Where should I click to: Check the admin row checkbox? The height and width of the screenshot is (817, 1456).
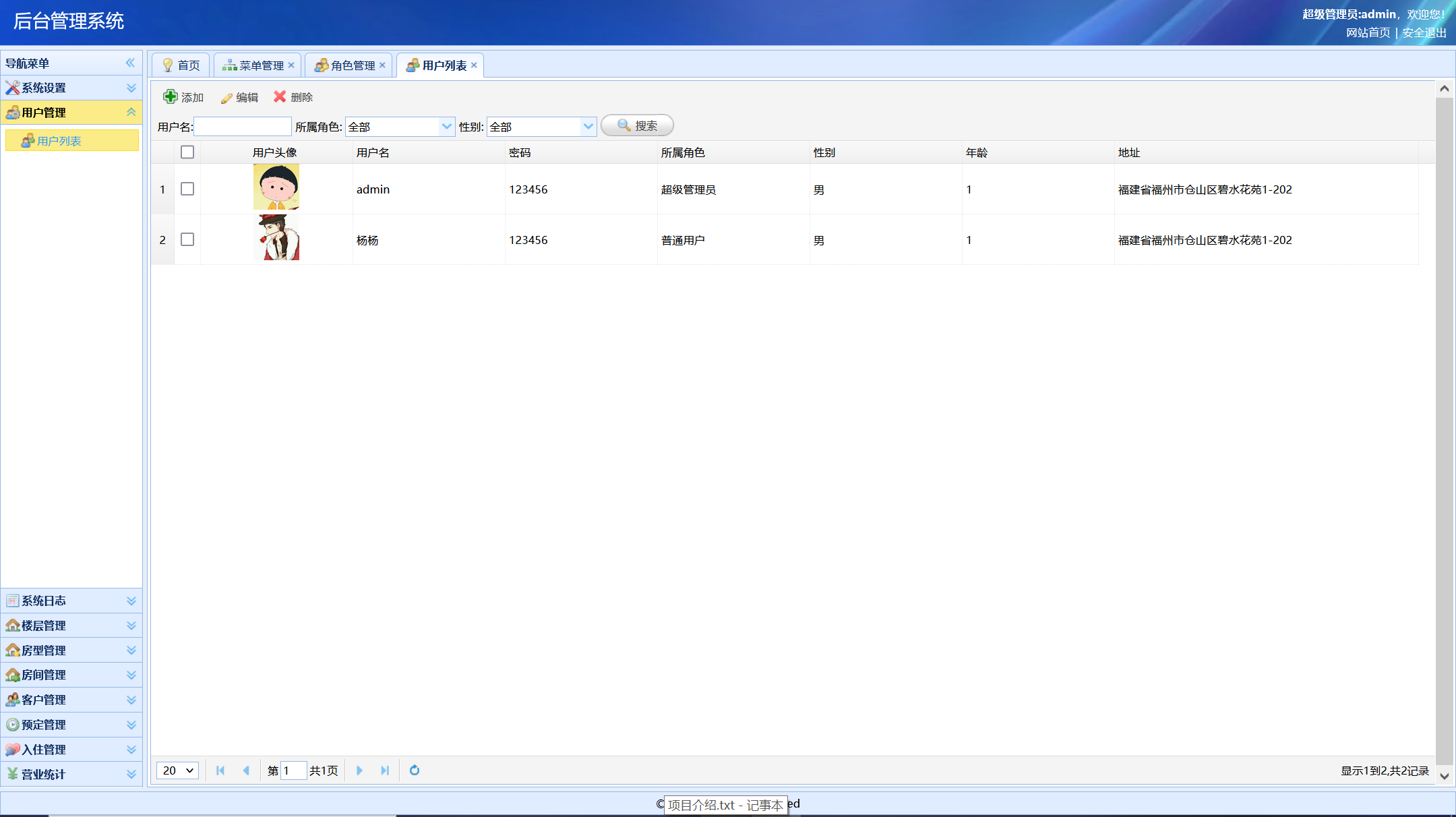tap(187, 189)
